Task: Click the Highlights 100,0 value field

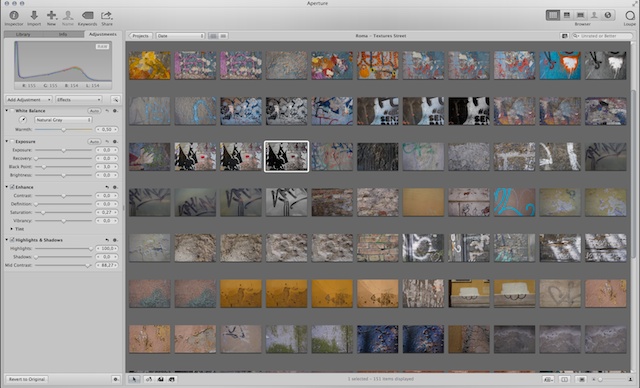Action: click(107, 248)
